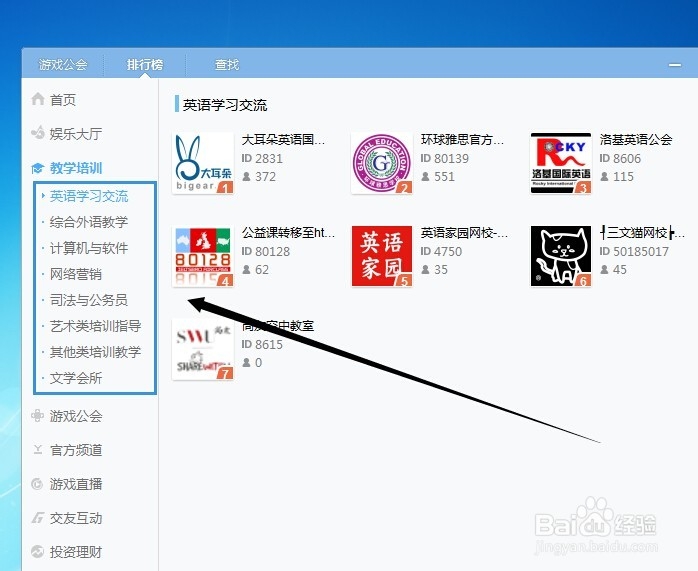Select 文学会所 subcategory
The image size is (698, 571).
click(x=76, y=378)
